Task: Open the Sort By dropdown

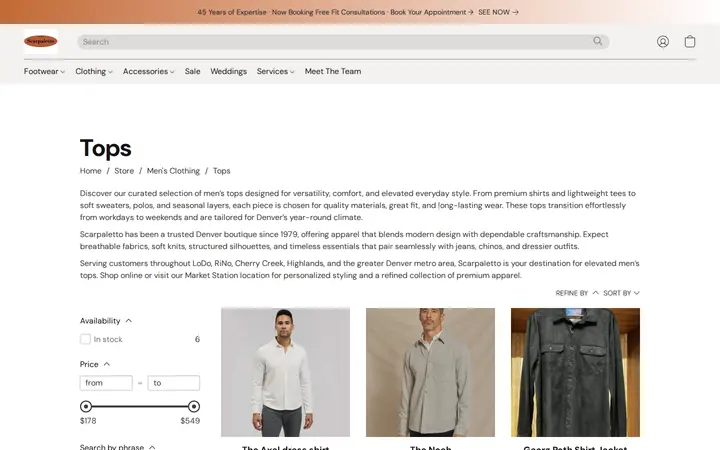Action: tap(621, 293)
